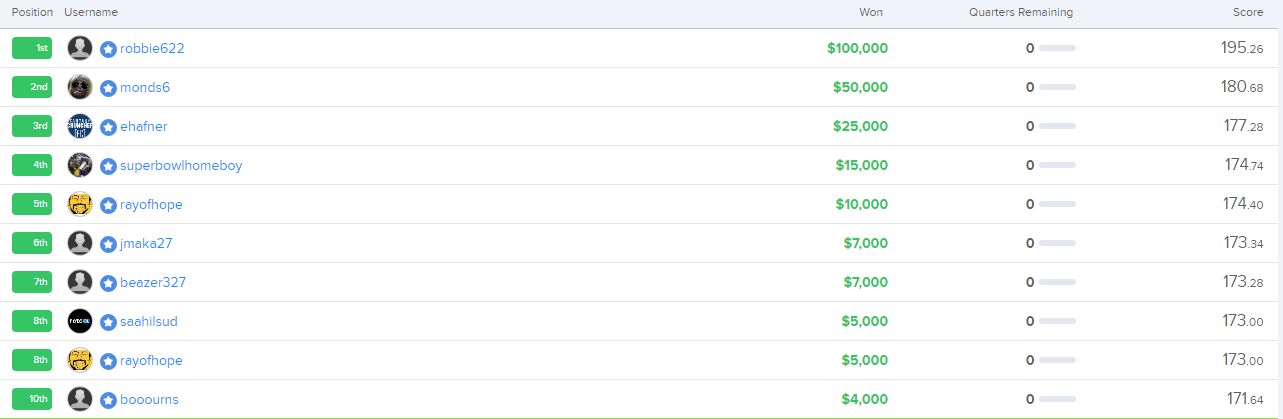
Task: Sort by the Won column header
Action: point(871,12)
